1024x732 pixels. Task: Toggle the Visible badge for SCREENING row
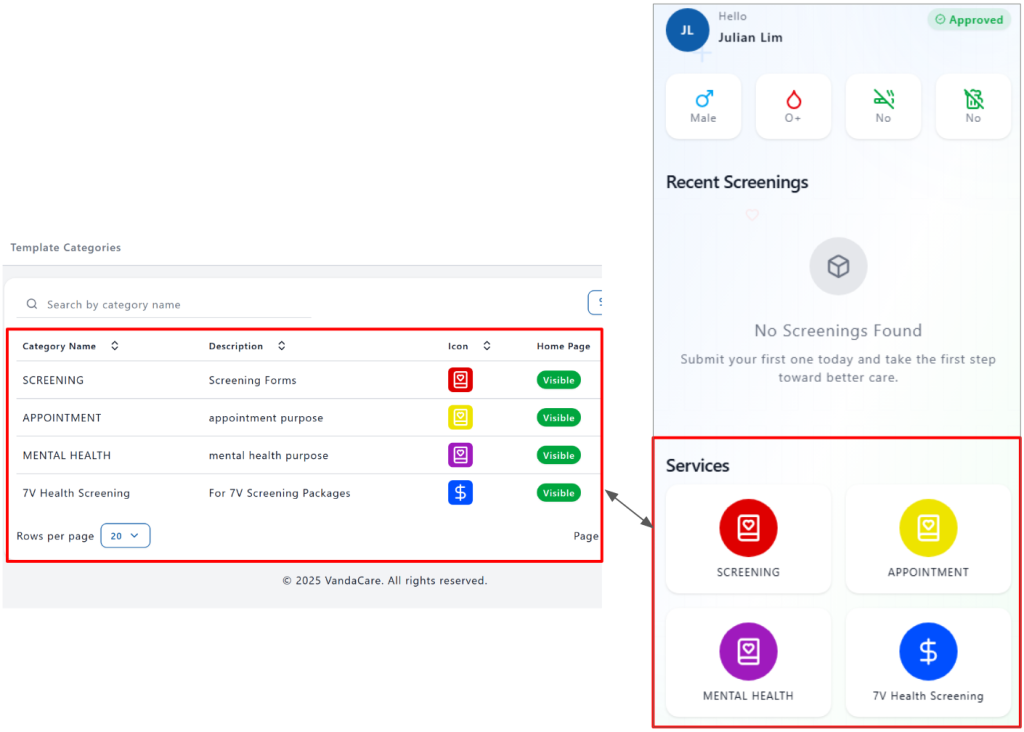click(558, 380)
